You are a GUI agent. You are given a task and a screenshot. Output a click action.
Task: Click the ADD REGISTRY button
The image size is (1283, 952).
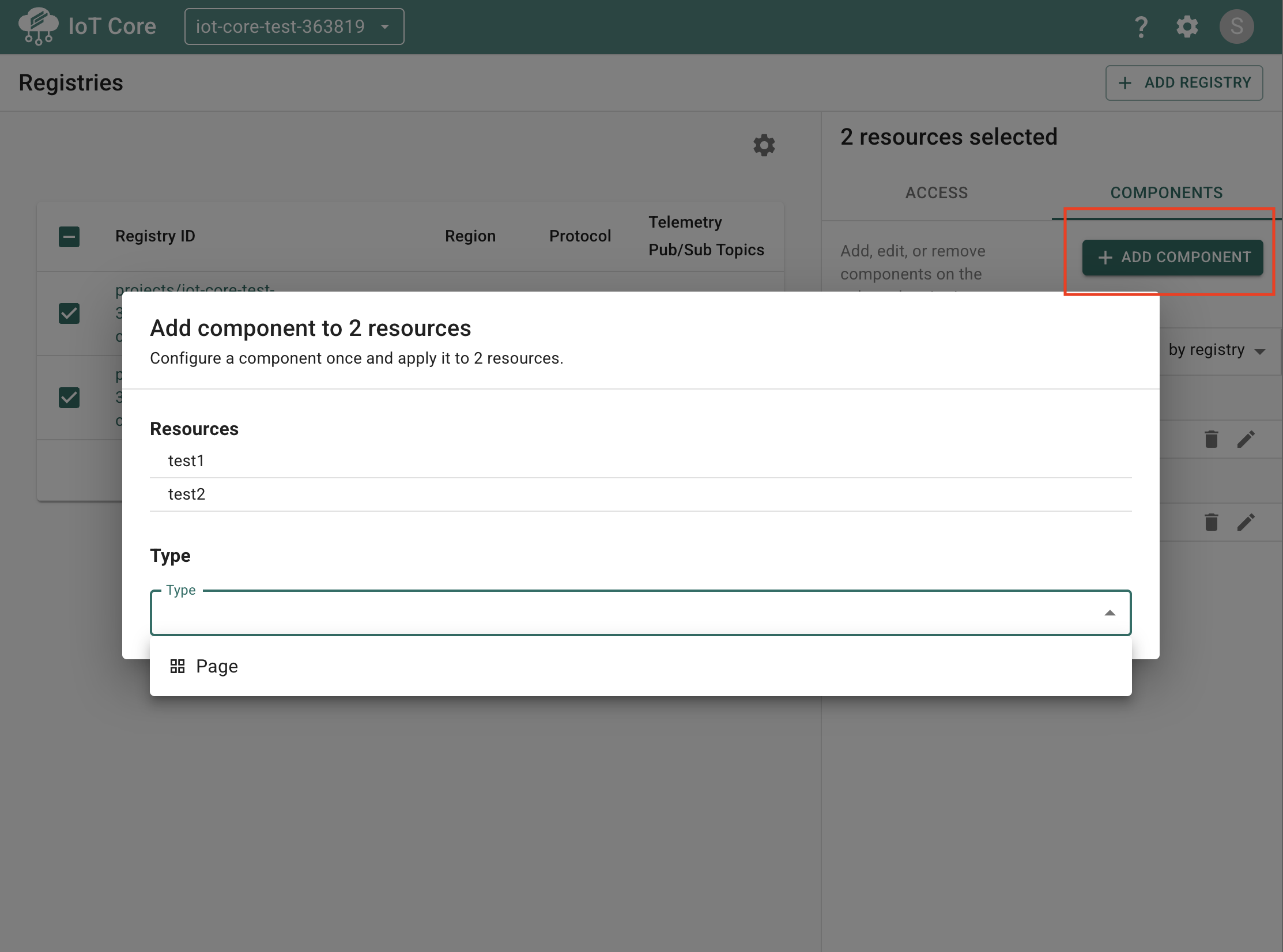[1184, 83]
